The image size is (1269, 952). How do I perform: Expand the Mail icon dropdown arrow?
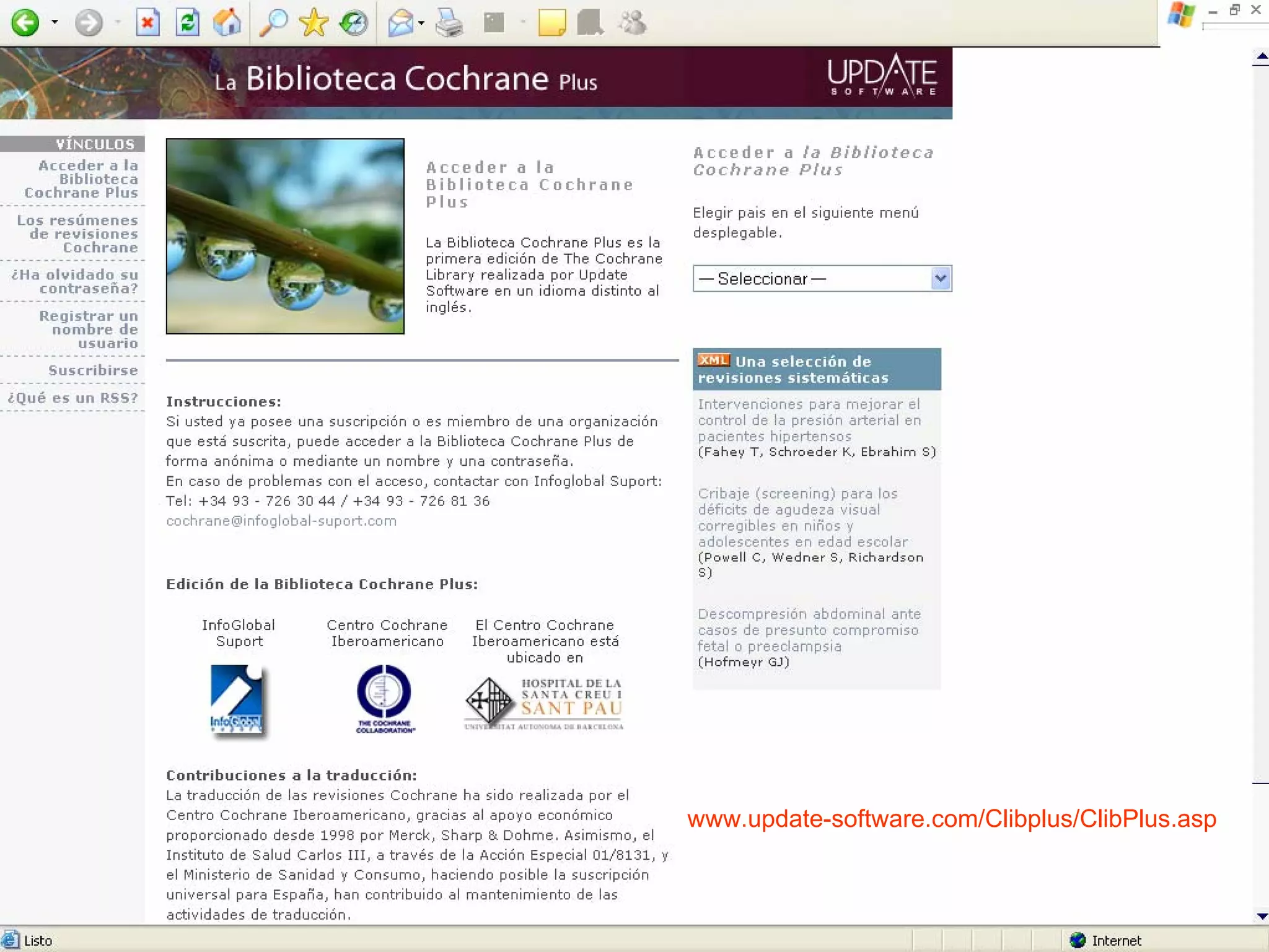click(421, 24)
